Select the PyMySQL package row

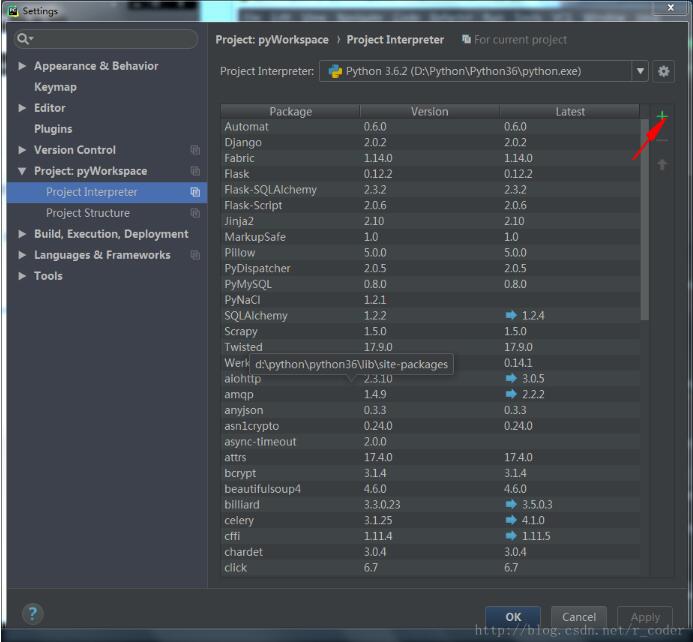click(430, 284)
